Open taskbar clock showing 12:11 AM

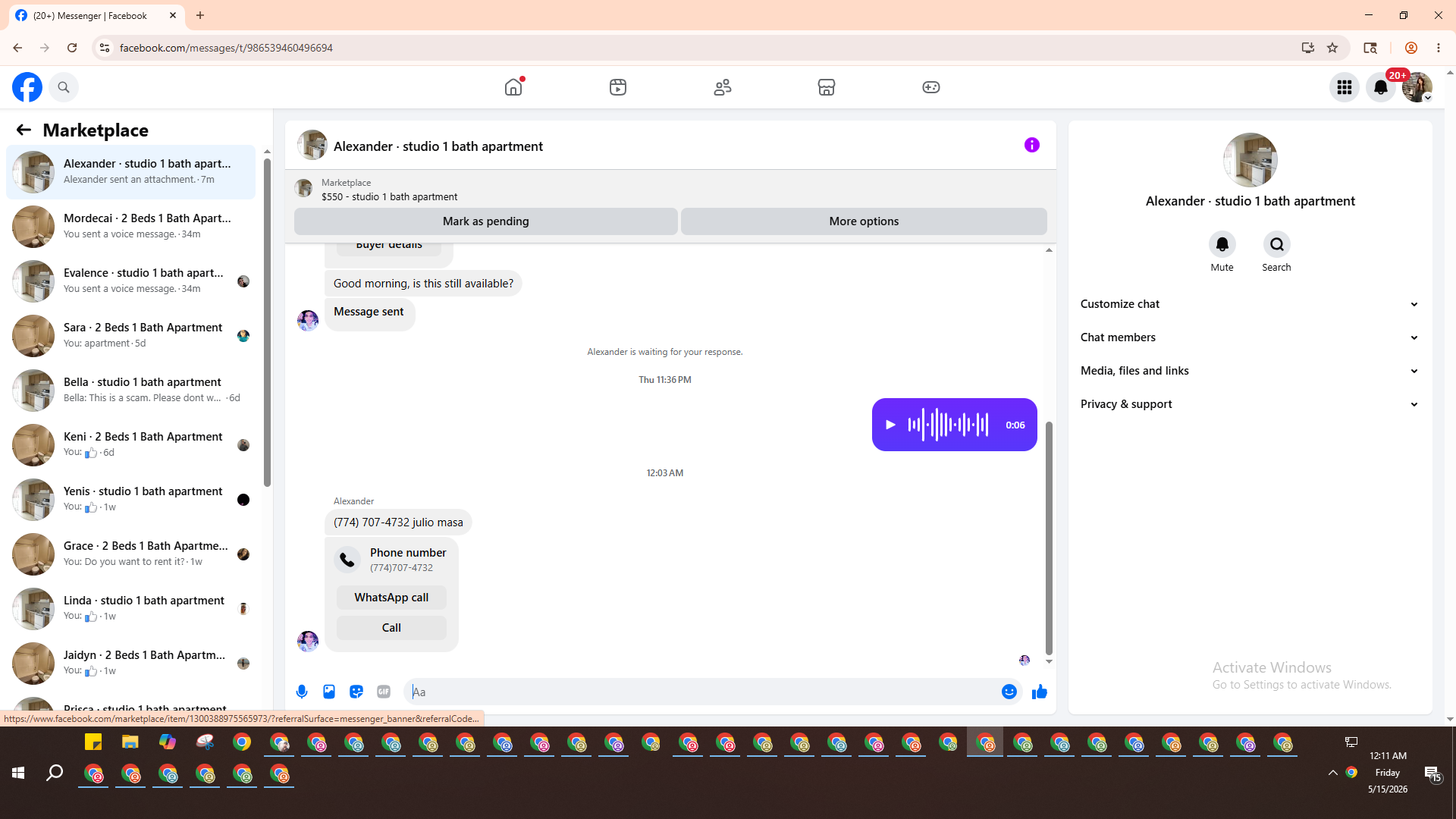(x=1388, y=773)
